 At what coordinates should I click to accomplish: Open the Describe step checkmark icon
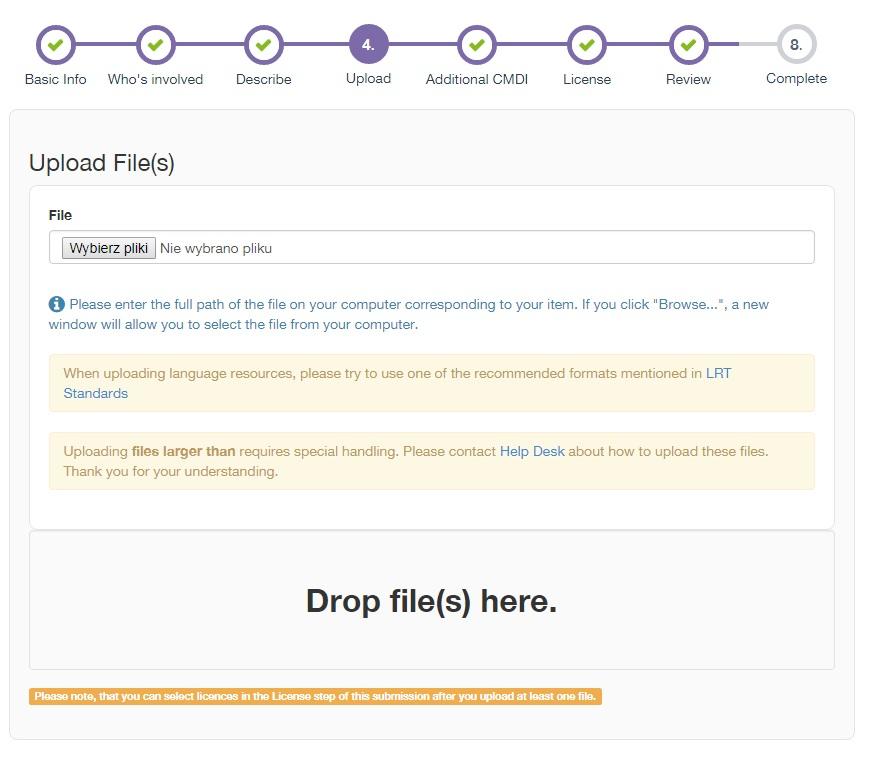[264, 45]
